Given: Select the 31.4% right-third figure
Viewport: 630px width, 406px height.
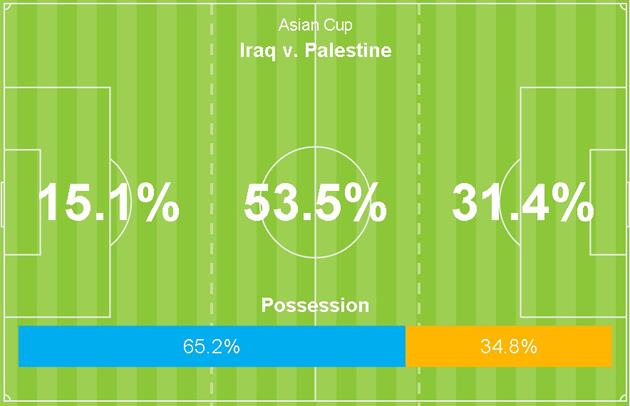Looking at the screenshot, I should click(522, 204).
